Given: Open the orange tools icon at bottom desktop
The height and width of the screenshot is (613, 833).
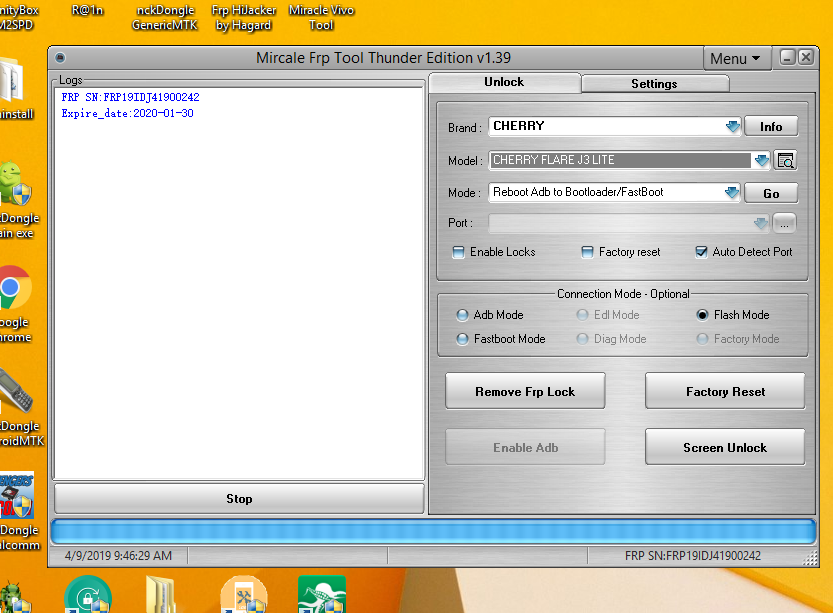Looking at the screenshot, I should point(243,595).
